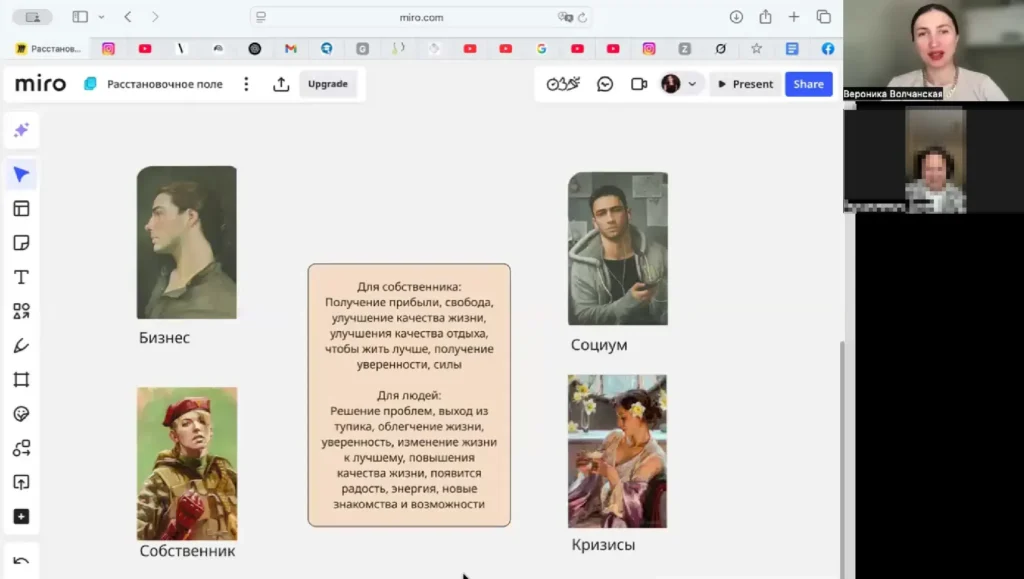Select the Sticky note tool
This screenshot has width=1024, height=579.
tap(21, 243)
